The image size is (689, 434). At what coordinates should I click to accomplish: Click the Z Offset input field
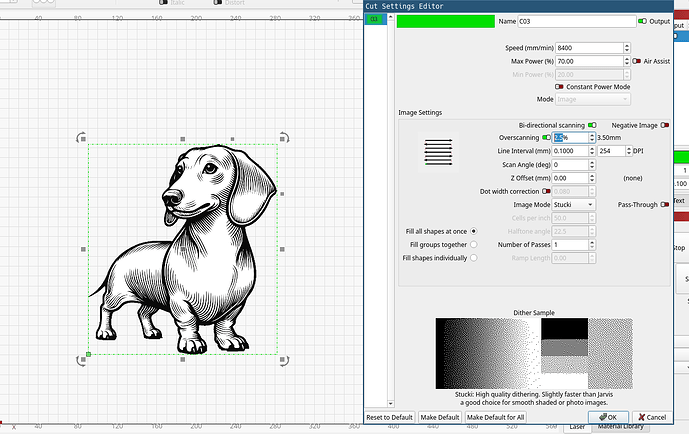tap(570, 178)
